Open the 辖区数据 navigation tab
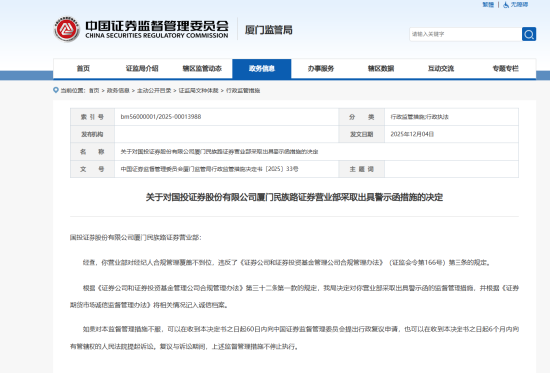Viewport: 550px width, 374px height. pos(381,68)
